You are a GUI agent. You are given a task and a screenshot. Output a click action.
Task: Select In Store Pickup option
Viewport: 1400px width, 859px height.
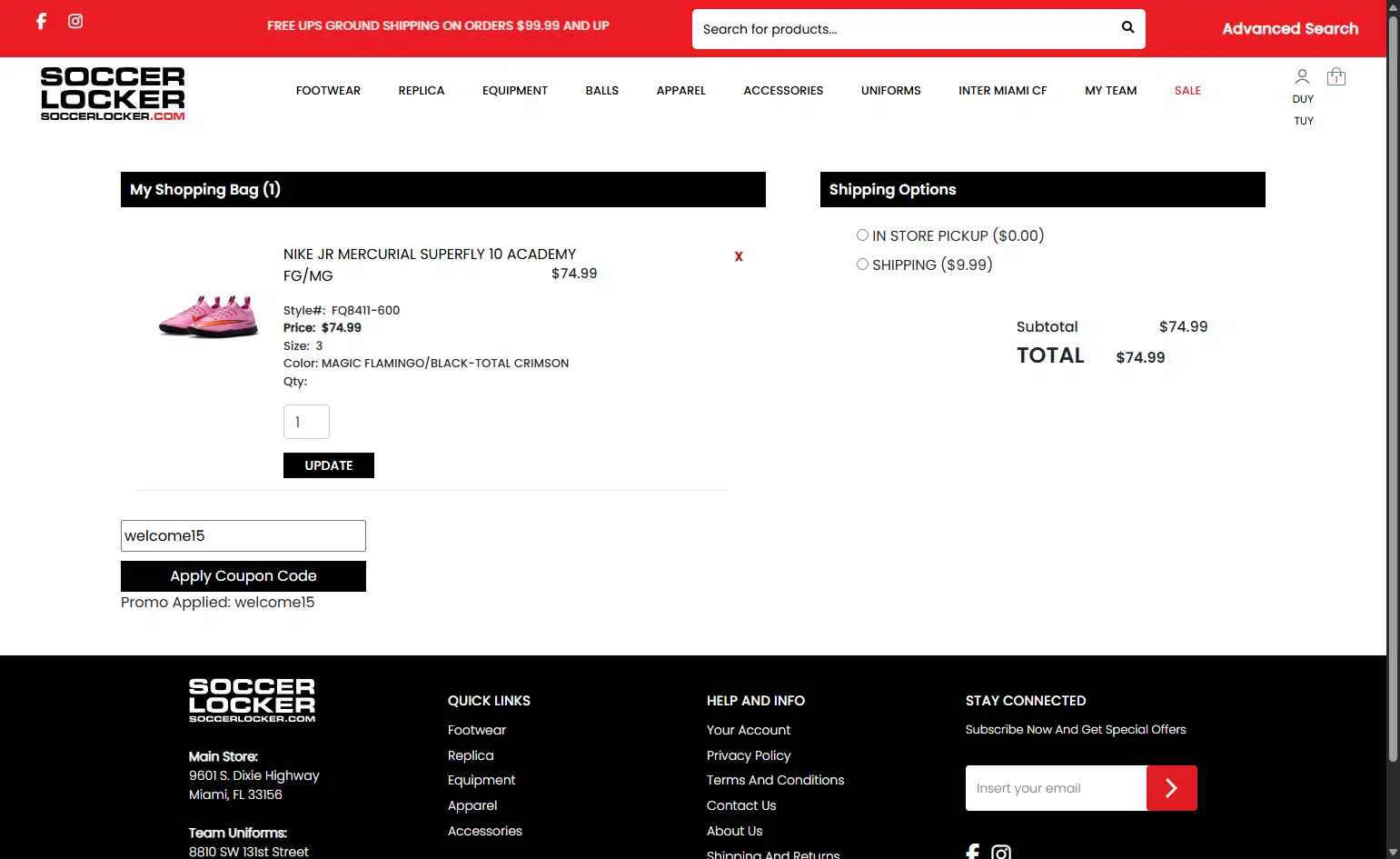pyautogui.click(x=862, y=235)
